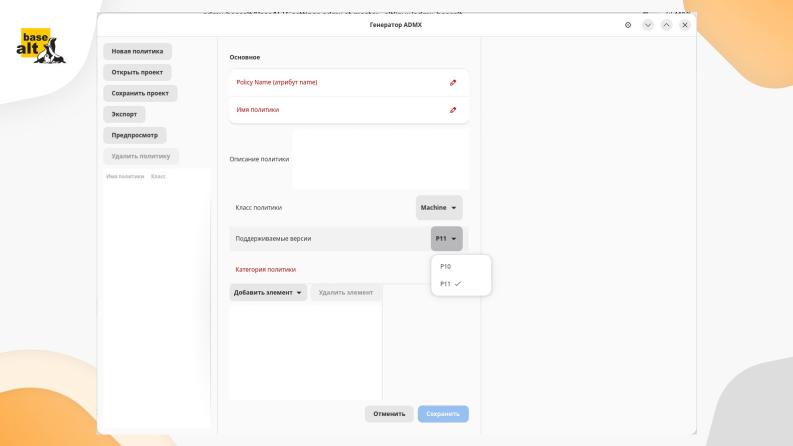Viewport: 793px width, 446px height.
Task: Open the Machine policy class dropdown
Action: pos(438,208)
